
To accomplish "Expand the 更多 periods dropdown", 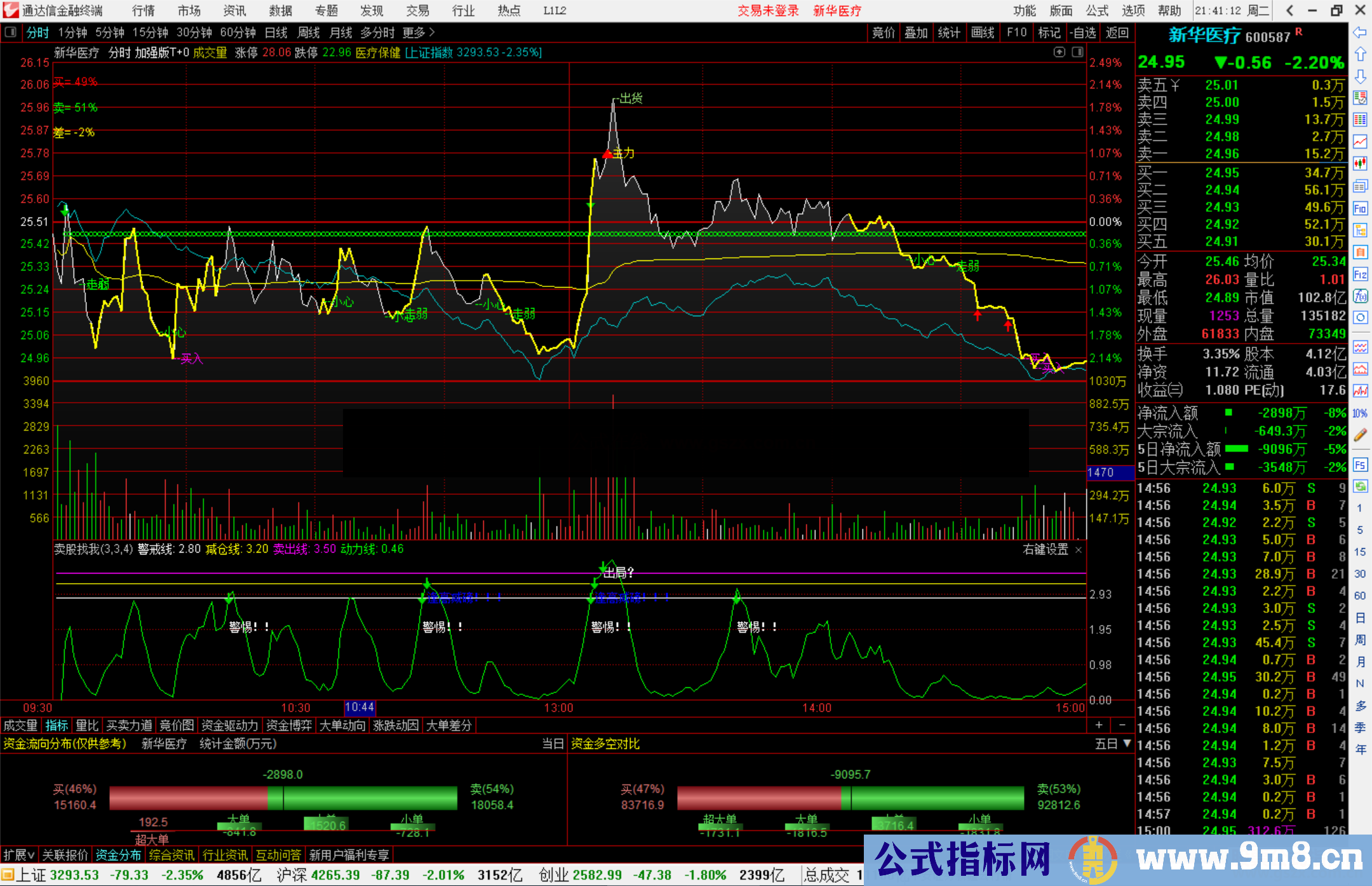I will [418, 32].
